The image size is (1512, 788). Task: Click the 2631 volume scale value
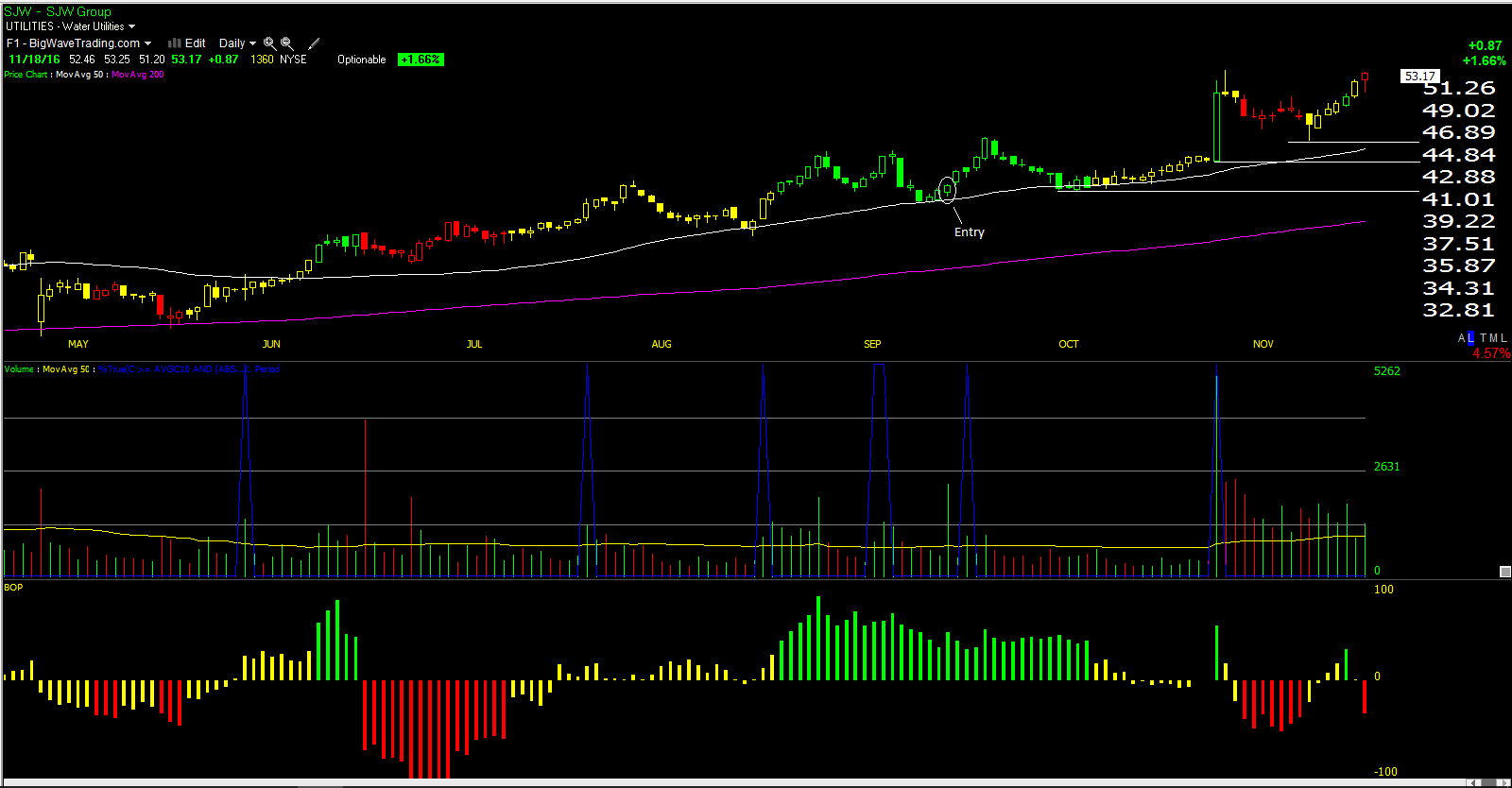click(1387, 467)
